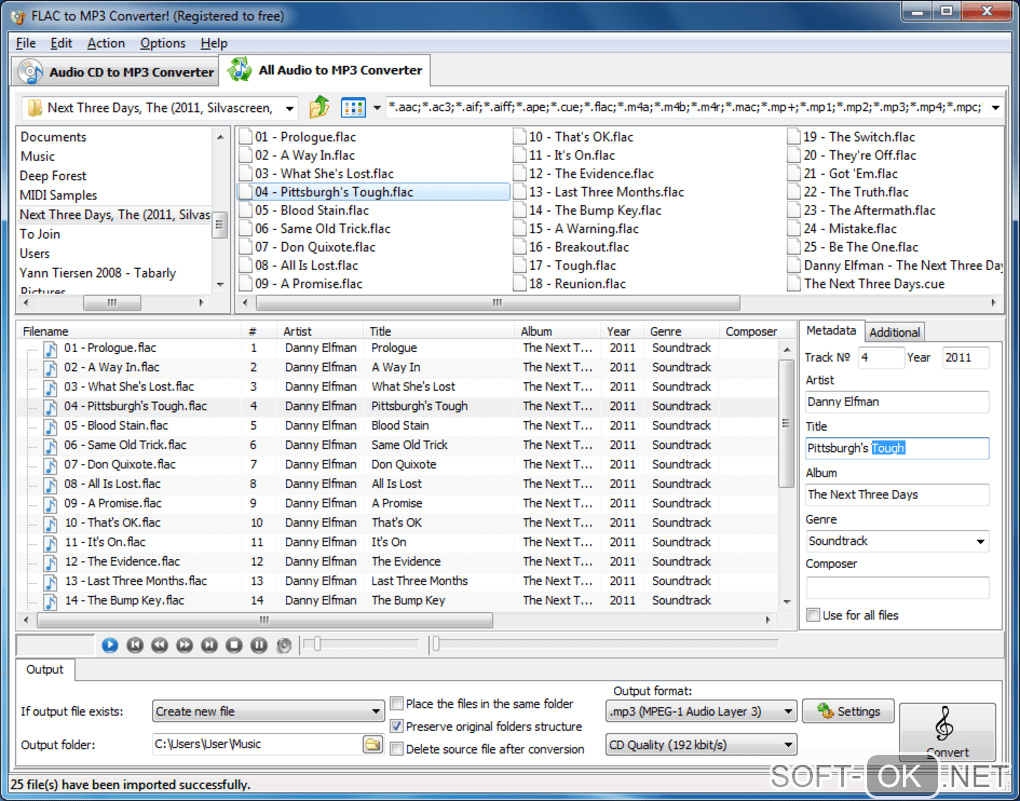Switch to Audio CD to MP3 Converter tab
1020x801 pixels.
[x=115, y=72]
